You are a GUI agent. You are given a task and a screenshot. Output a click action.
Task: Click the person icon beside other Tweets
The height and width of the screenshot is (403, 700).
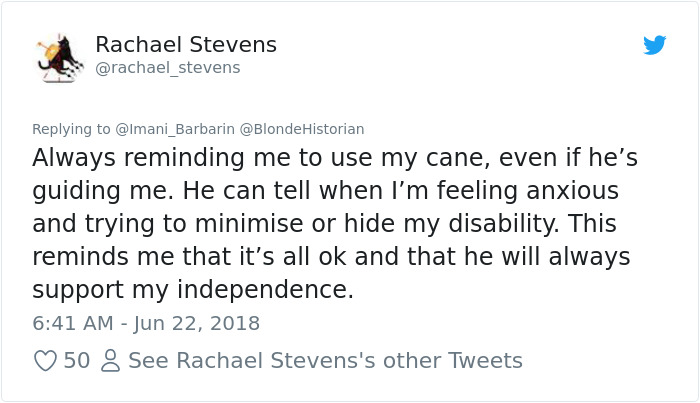pyautogui.click(x=110, y=360)
